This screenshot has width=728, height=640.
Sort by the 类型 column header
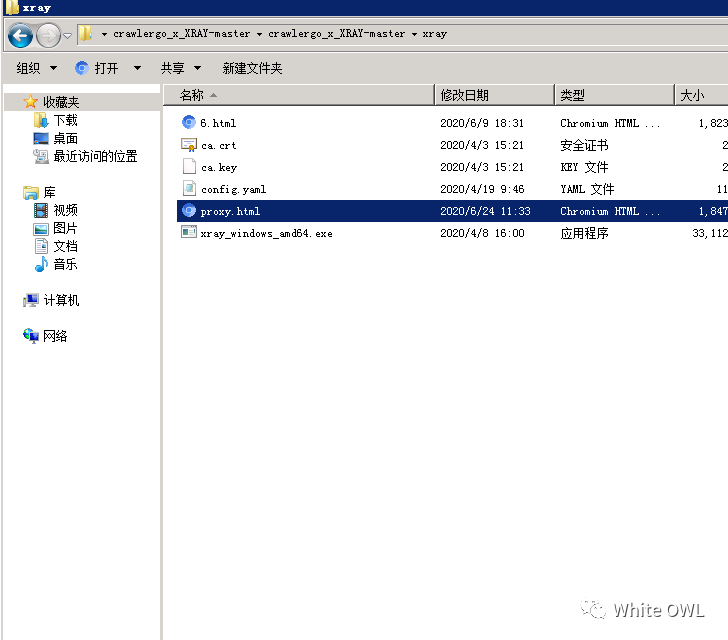(x=615, y=95)
